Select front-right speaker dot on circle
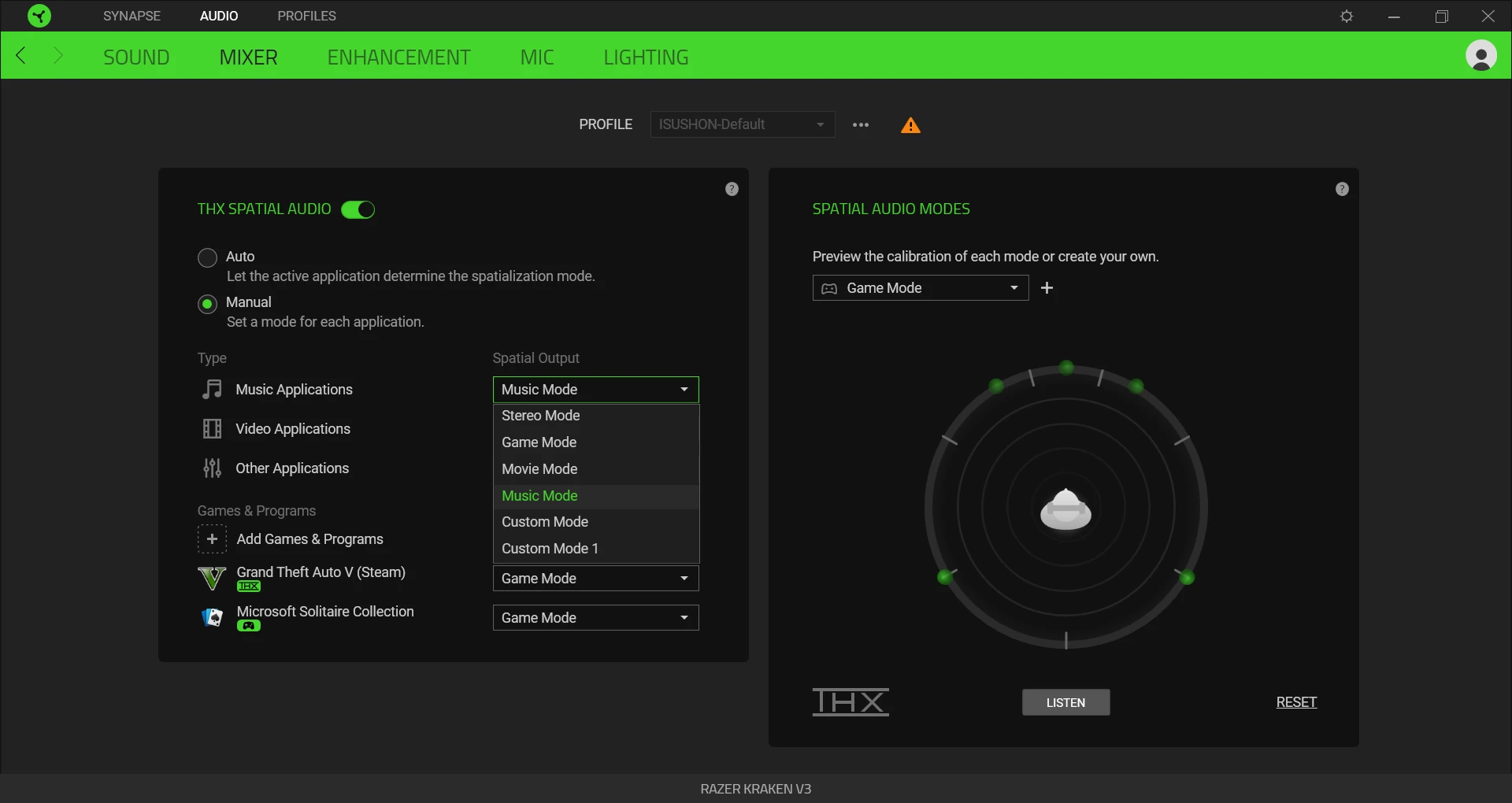 pos(1136,386)
